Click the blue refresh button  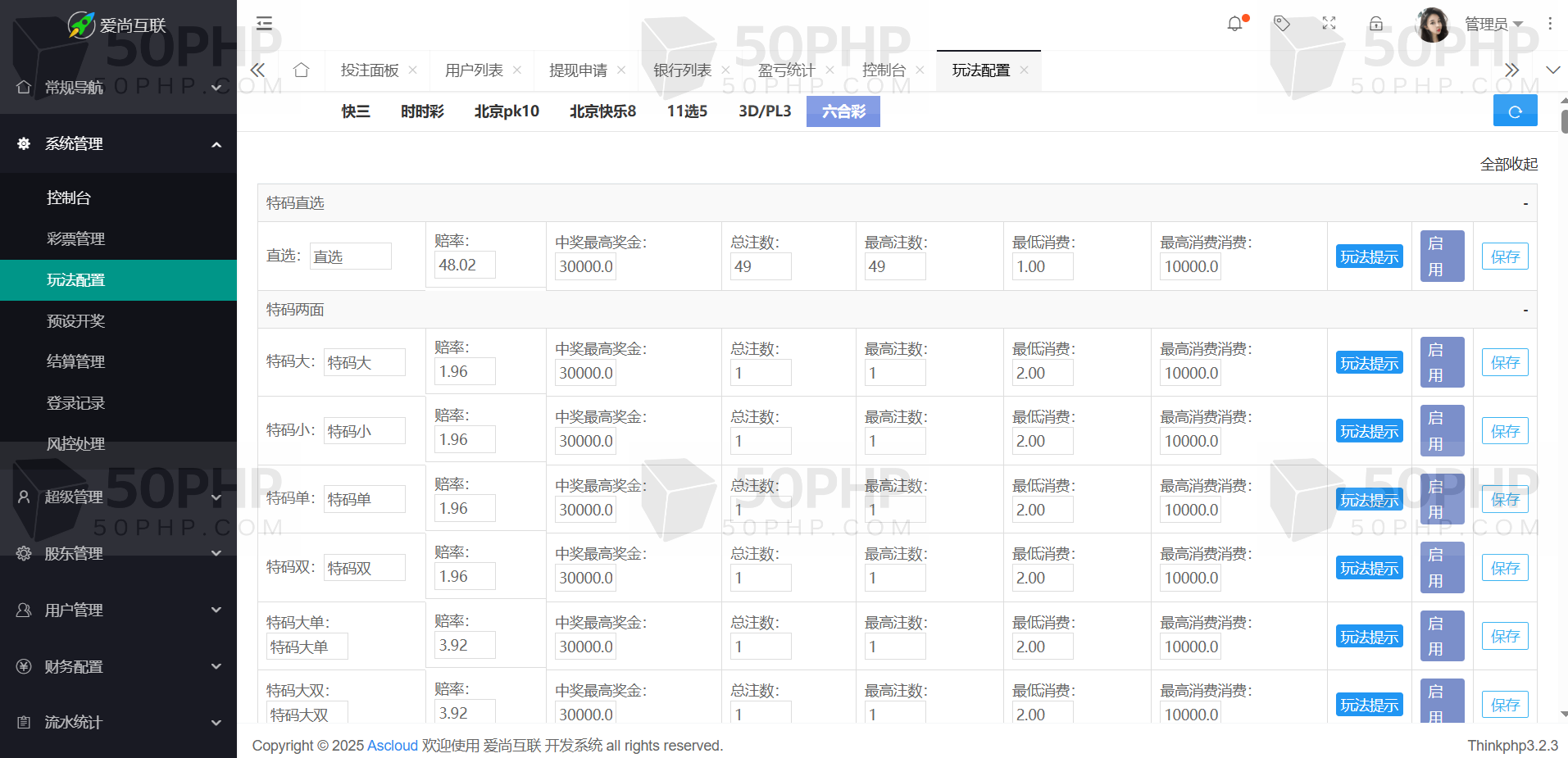1514,111
